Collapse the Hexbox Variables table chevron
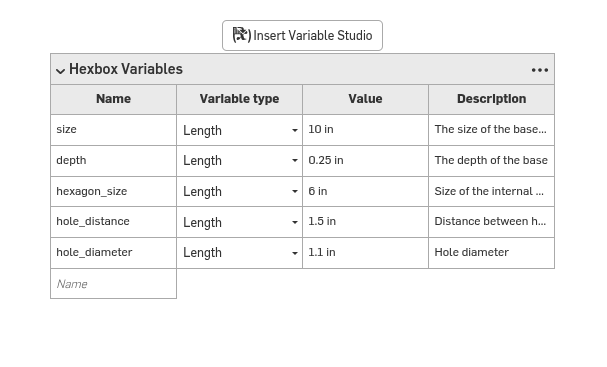The width and height of the screenshot is (607, 367). (x=60, y=70)
